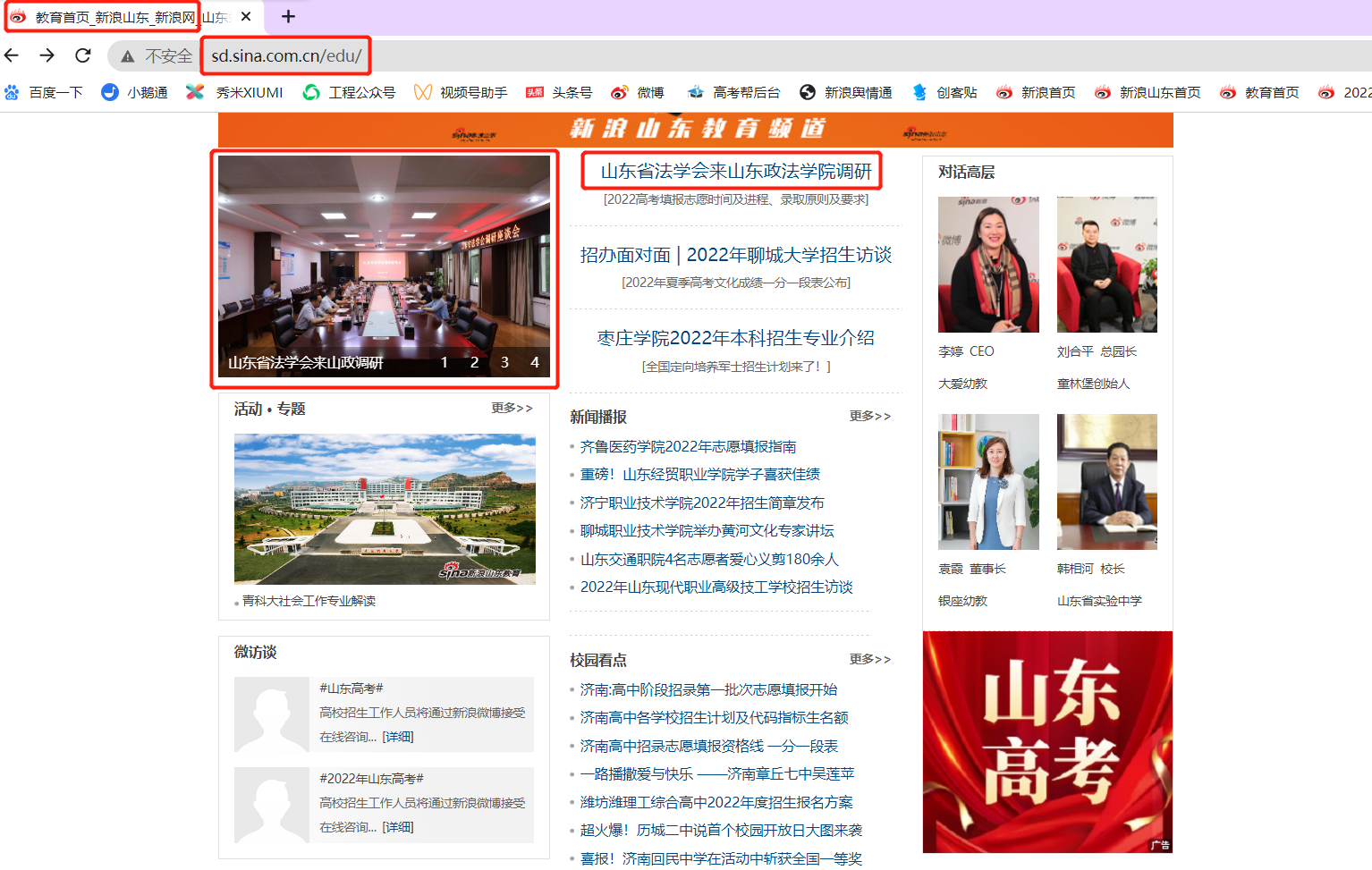Open a new tab with plus icon

coord(288,16)
